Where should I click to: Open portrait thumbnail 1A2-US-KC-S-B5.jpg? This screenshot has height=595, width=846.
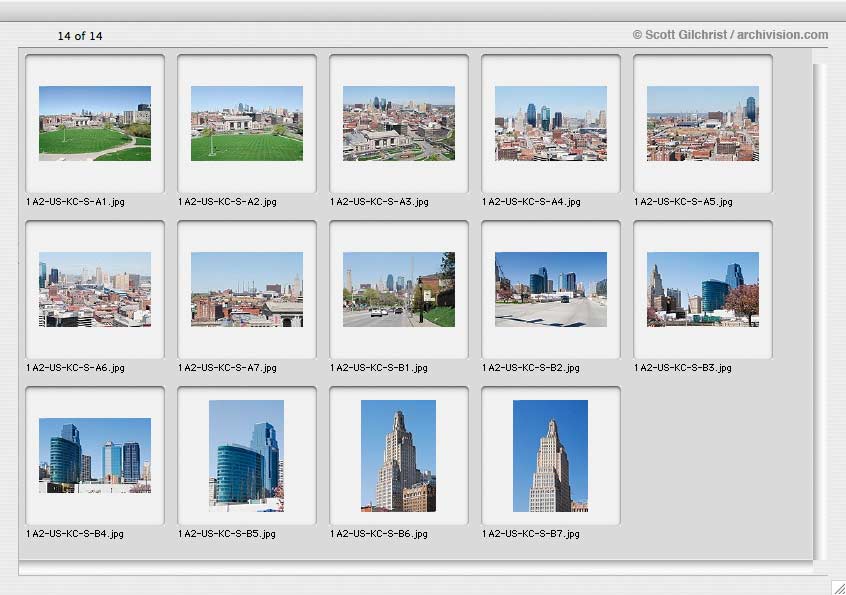[247, 456]
